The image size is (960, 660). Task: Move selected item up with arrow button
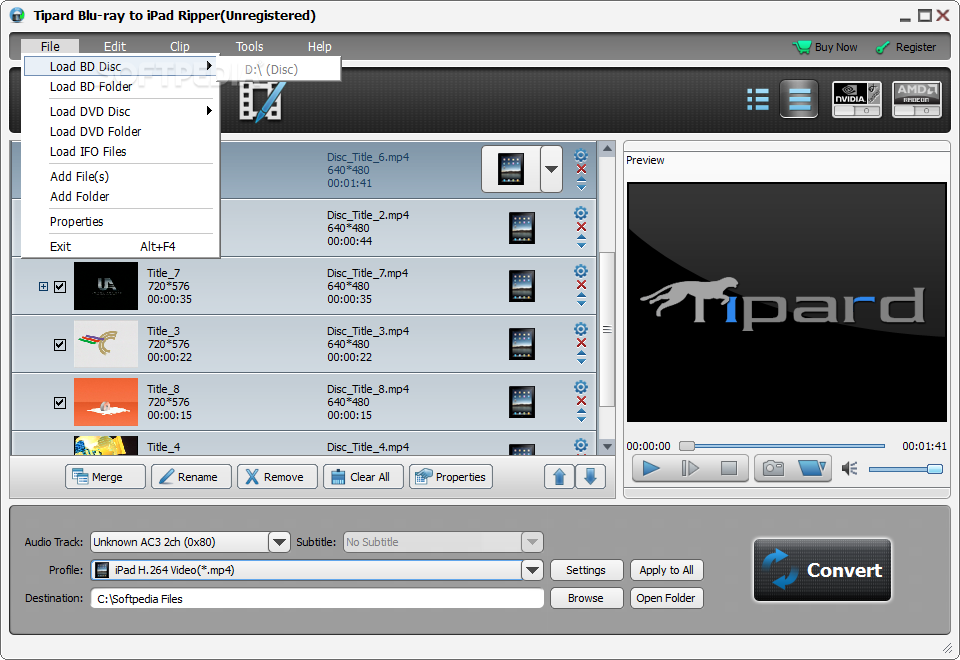[x=559, y=477]
